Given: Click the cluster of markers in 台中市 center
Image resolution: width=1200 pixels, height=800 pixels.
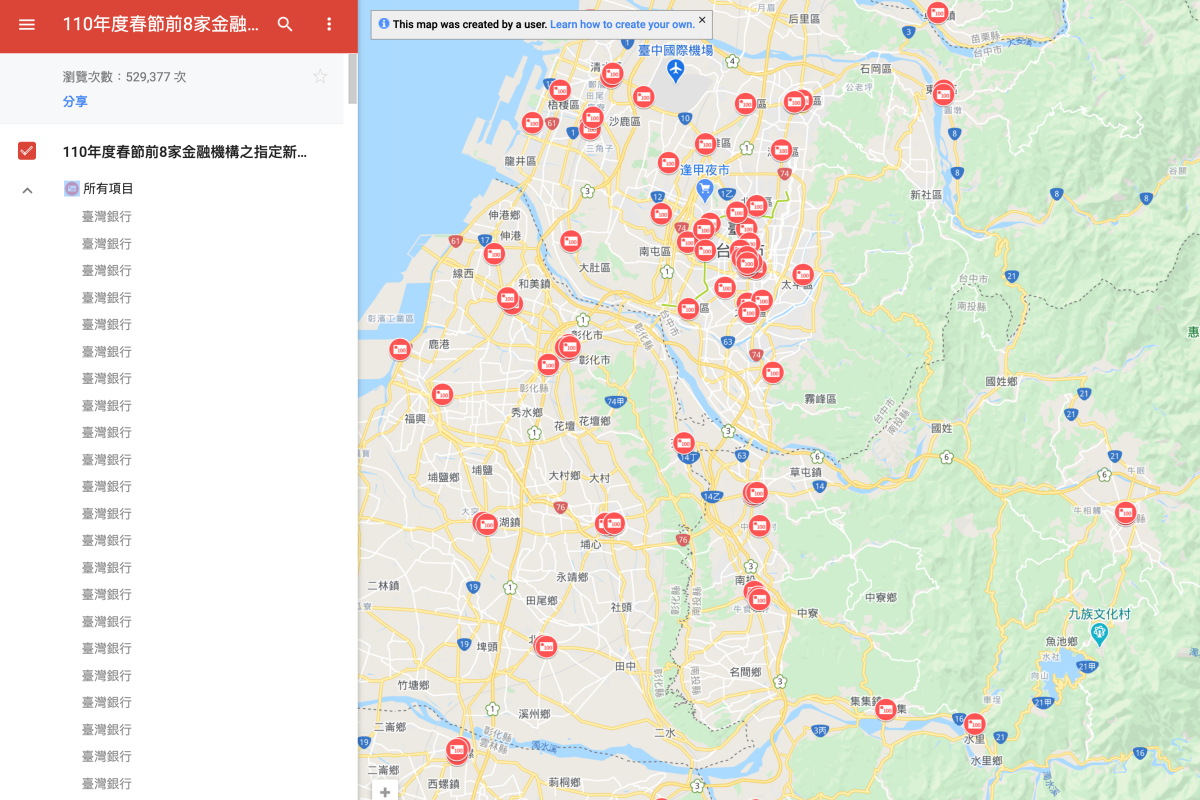Looking at the screenshot, I should click(745, 262).
